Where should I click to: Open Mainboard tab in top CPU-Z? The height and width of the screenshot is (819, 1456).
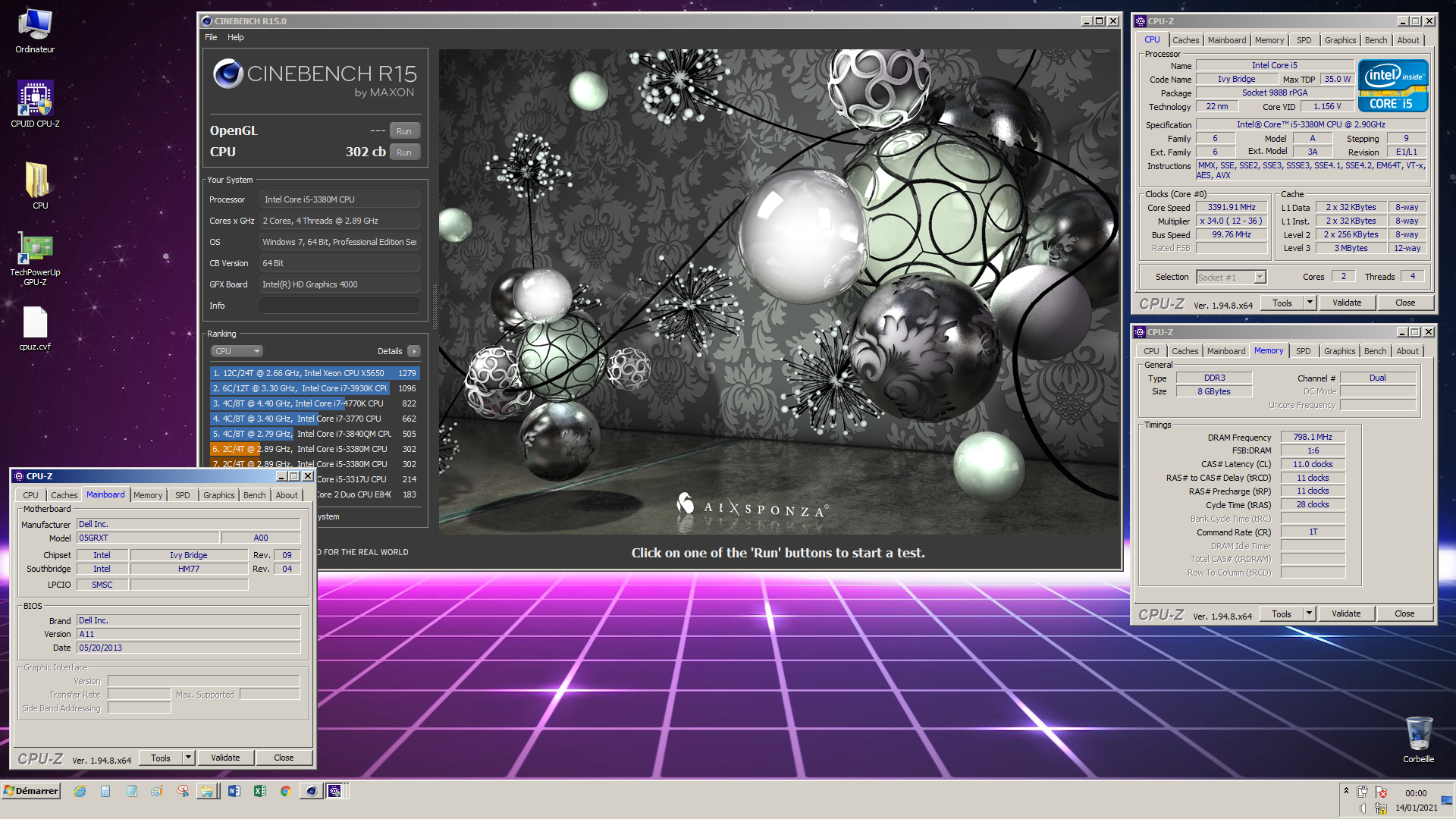tap(1226, 40)
